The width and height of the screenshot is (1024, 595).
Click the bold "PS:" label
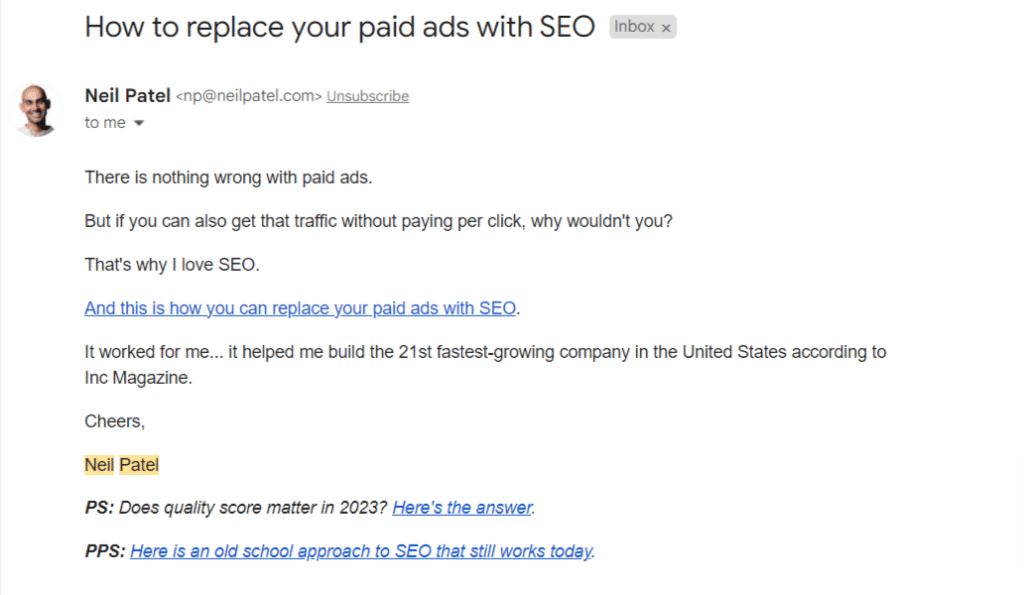coord(100,508)
